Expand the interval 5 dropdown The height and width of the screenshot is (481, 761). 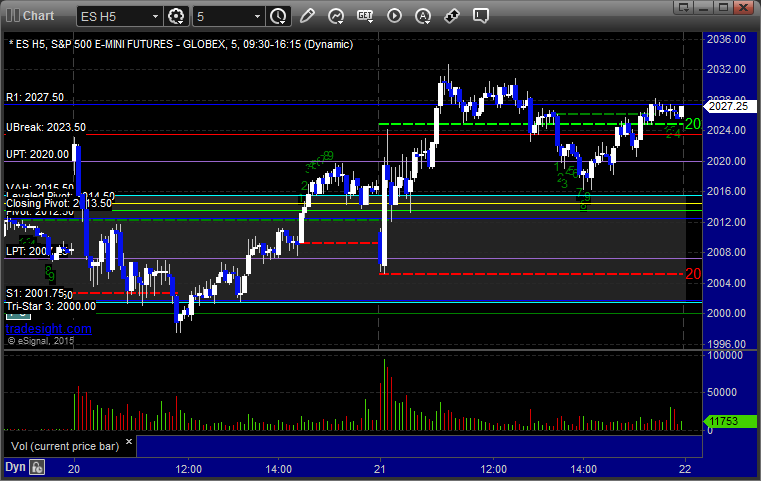[x=257, y=17]
